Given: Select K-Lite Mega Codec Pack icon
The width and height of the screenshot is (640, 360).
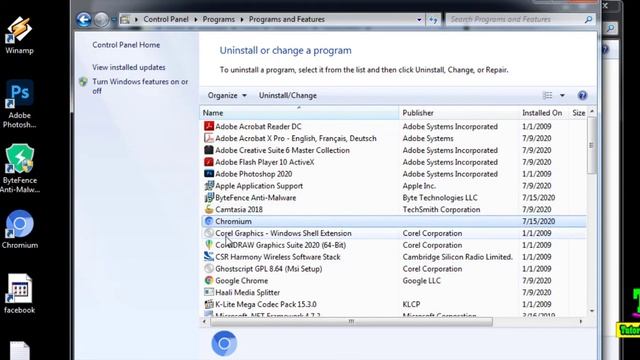Looking at the screenshot, I should point(209,304).
